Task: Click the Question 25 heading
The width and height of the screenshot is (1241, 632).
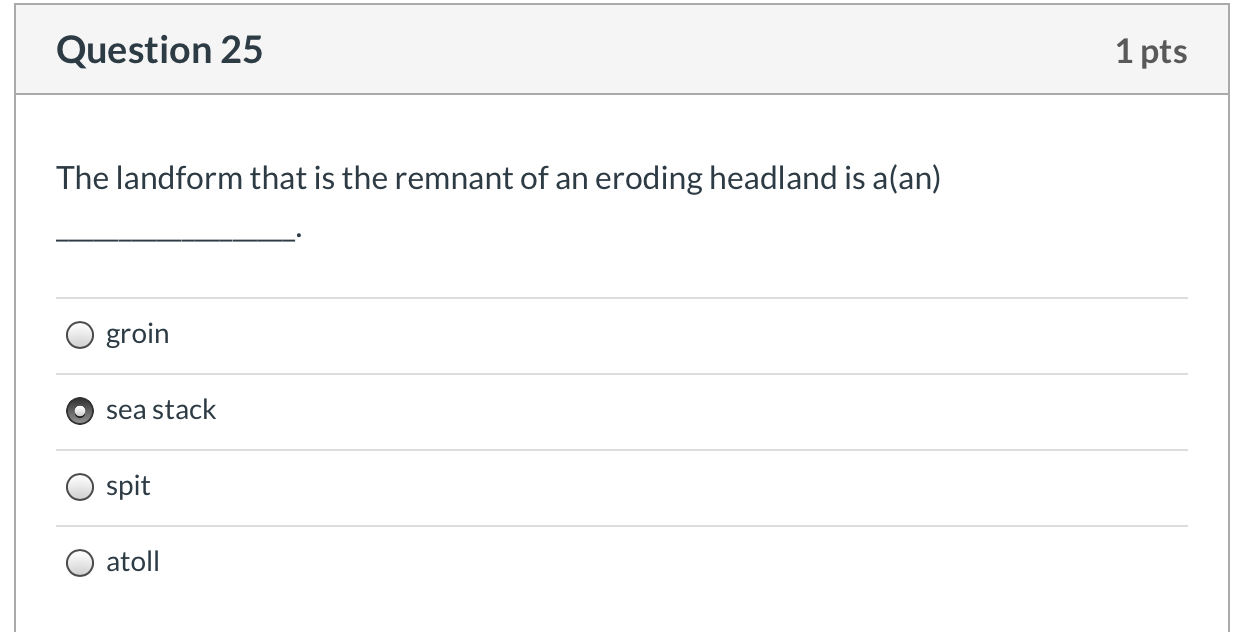Action: 160,48
